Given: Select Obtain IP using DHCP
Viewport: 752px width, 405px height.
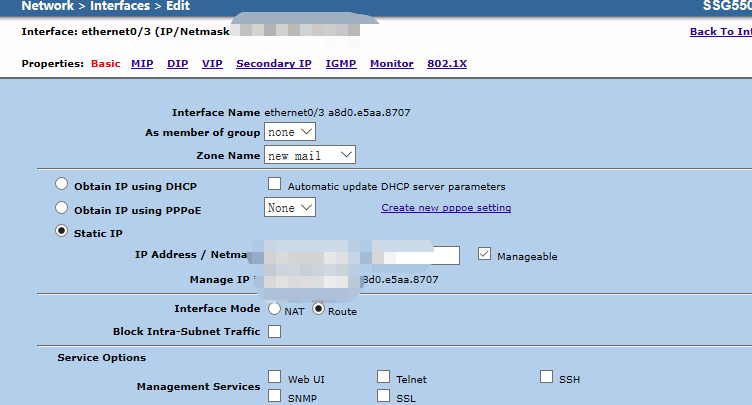Looking at the screenshot, I should click(x=62, y=185).
